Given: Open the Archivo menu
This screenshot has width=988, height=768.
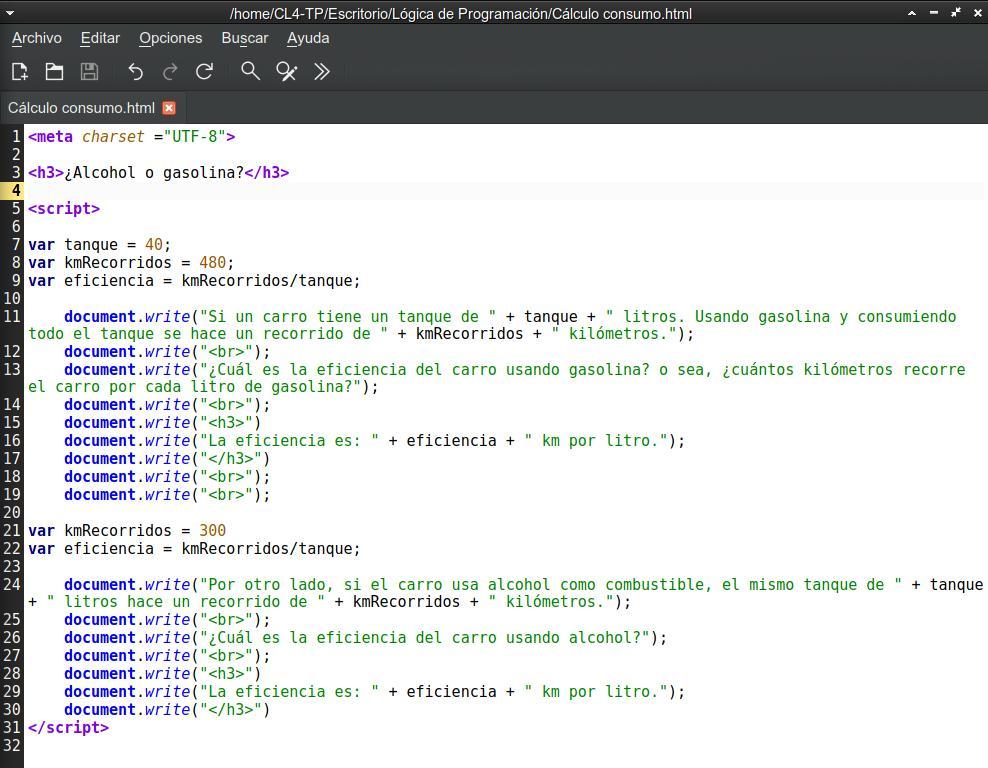Looking at the screenshot, I should 37,38.
